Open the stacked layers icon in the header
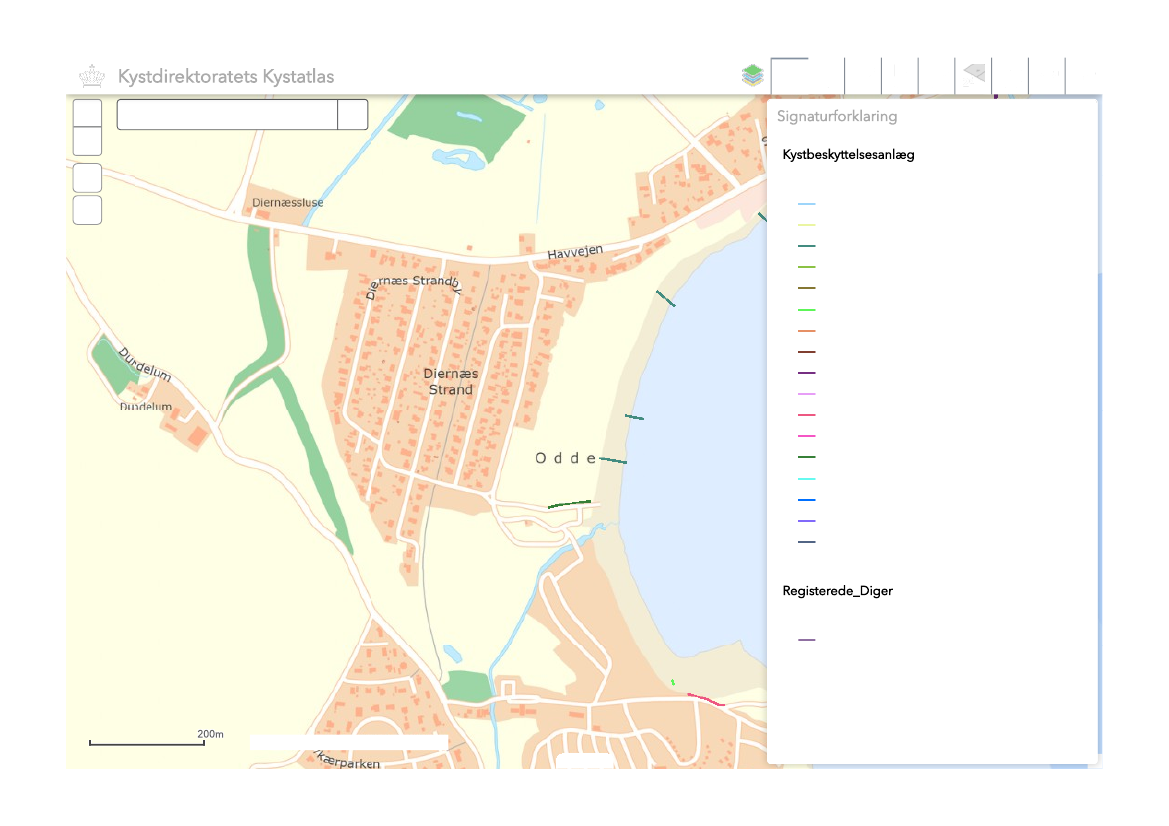 tap(752, 75)
